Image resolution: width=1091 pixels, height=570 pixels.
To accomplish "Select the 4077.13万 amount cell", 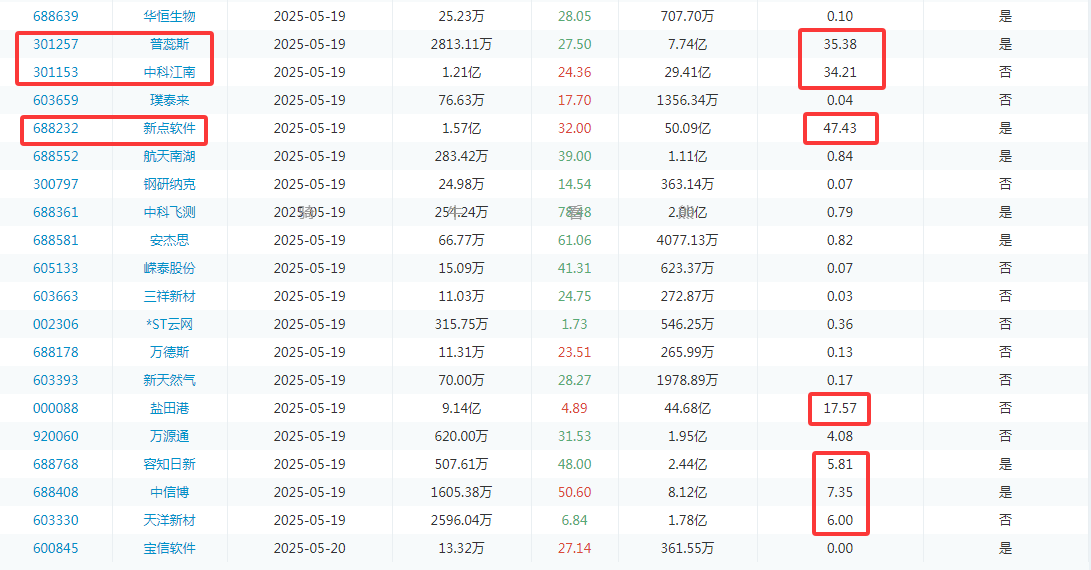I will (x=687, y=240).
